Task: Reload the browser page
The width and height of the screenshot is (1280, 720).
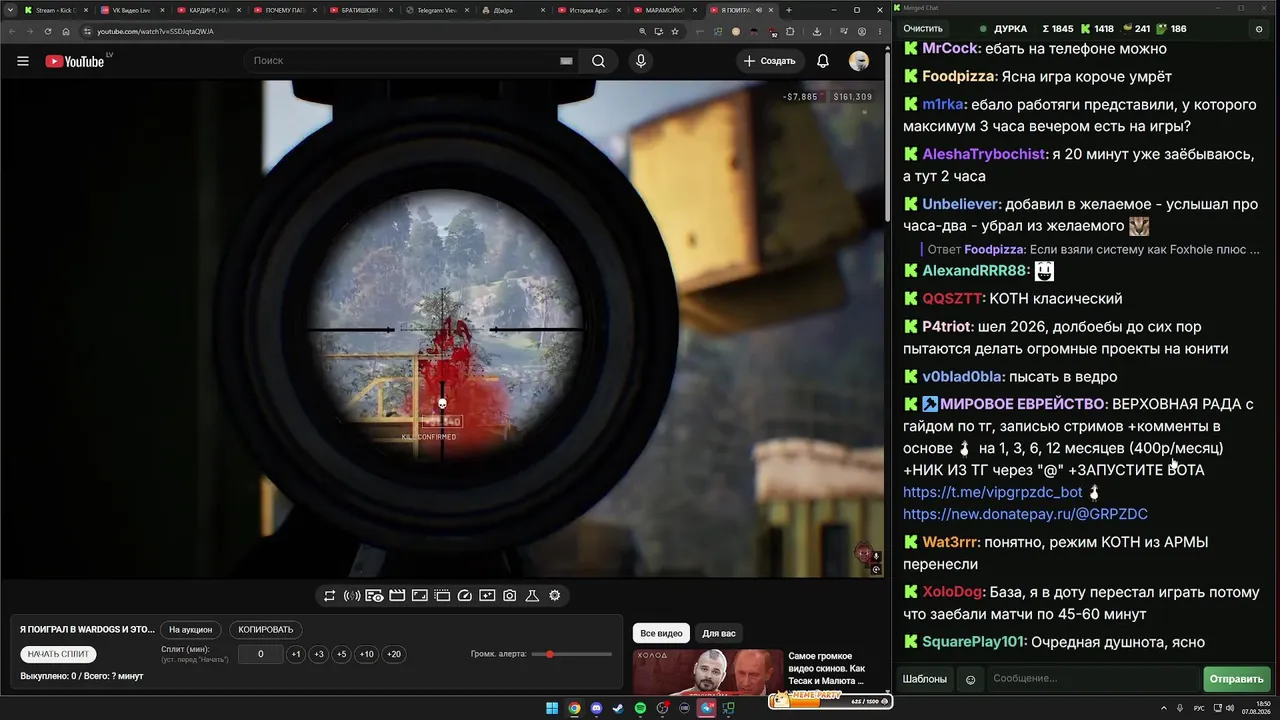Action: (x=47, y=31)
